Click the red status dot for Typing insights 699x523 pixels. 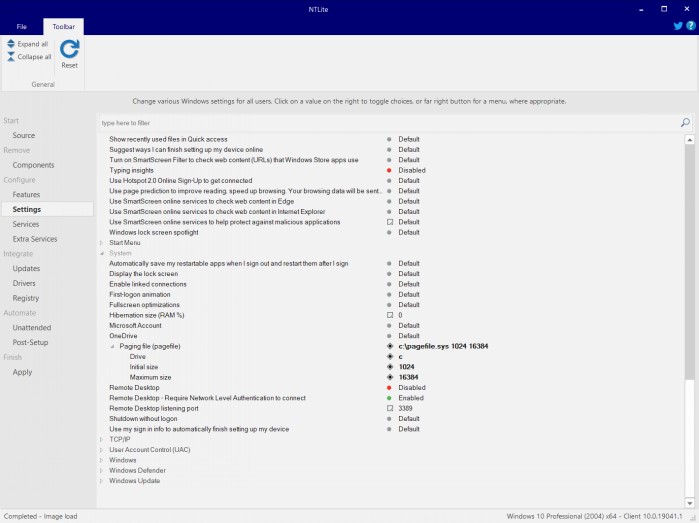[x=389, y=170]
